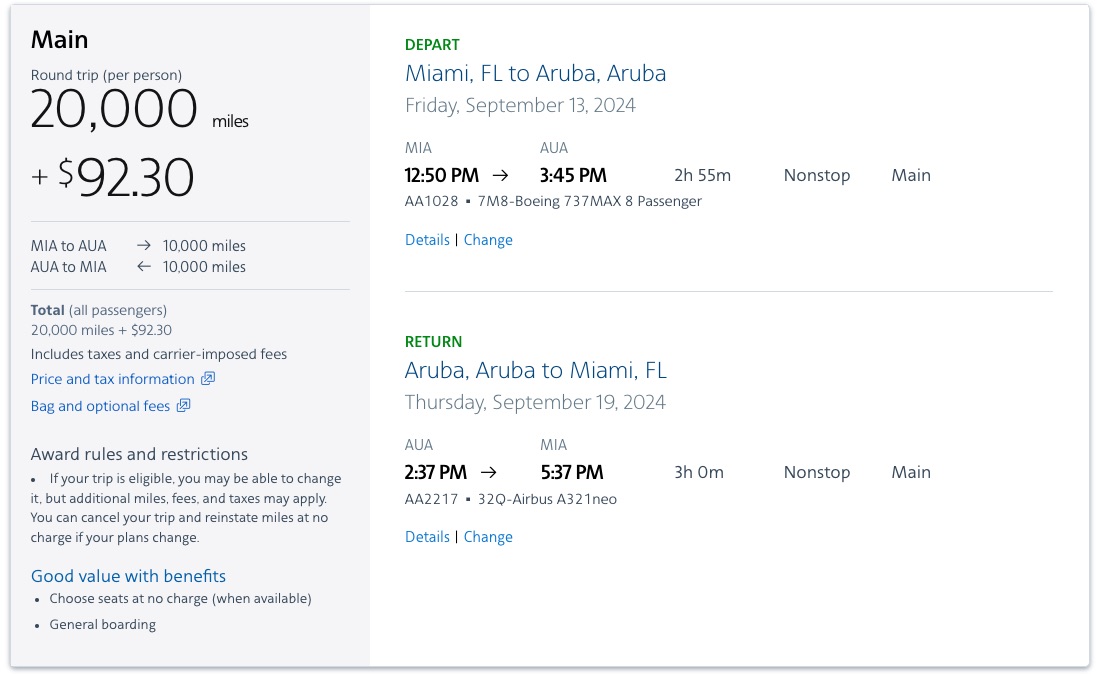The height and width of the screenshot is (674, 1097).
Task: Open the Price and tax information link
Action: (x=113, y=379)
